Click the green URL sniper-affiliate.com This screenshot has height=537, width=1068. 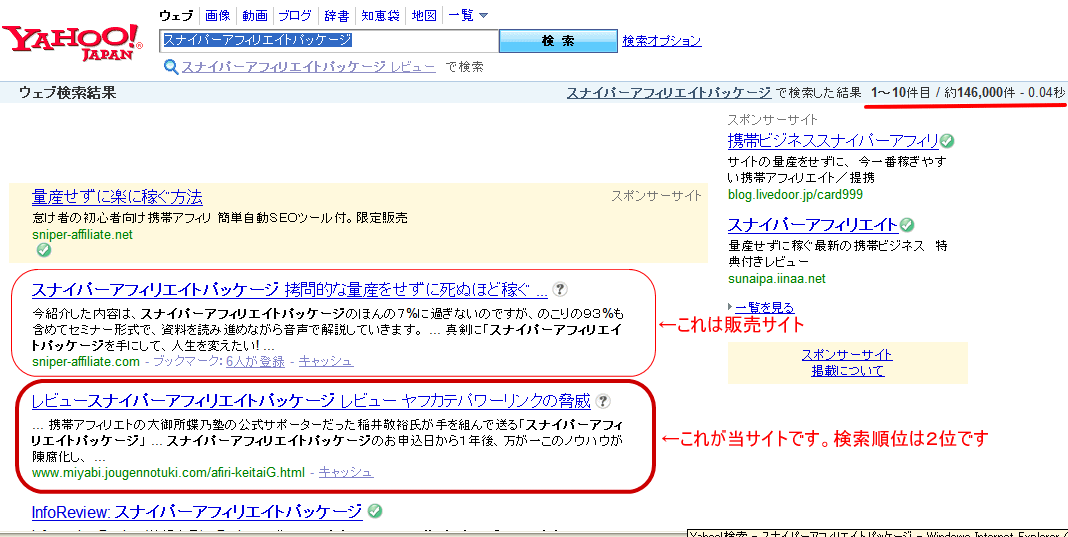click(86, 361)
